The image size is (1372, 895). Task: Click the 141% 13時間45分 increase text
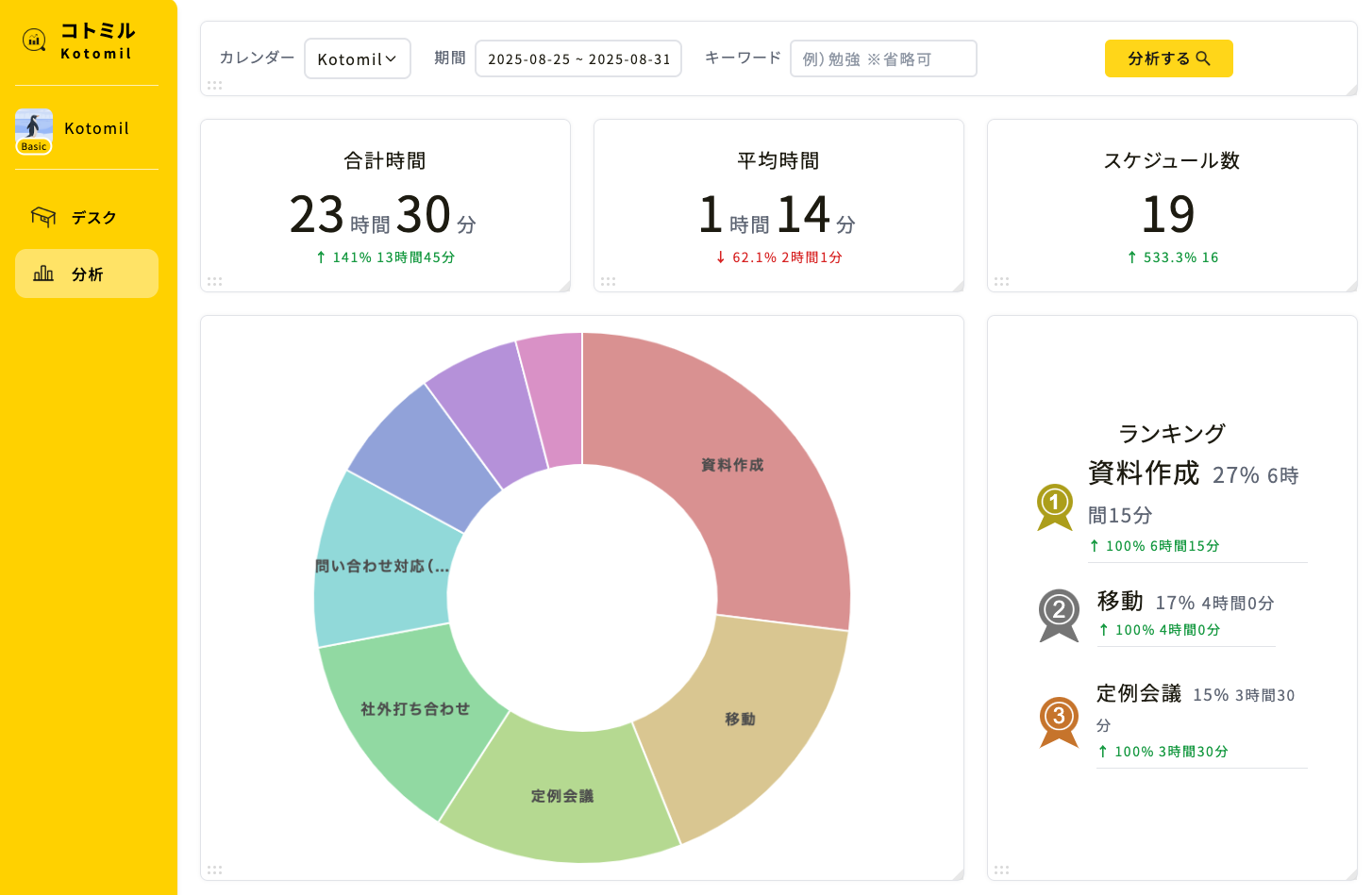[x=385, y=257]
